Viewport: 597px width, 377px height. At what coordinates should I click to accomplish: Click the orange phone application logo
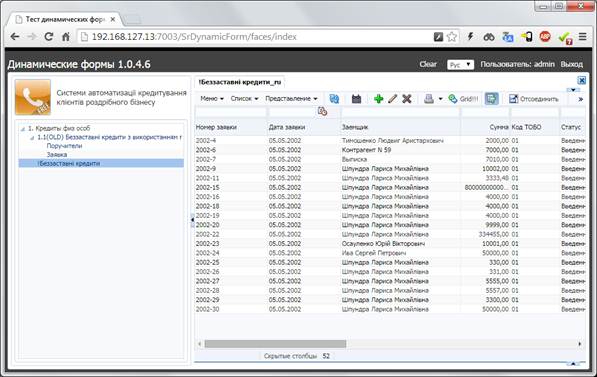33,97
